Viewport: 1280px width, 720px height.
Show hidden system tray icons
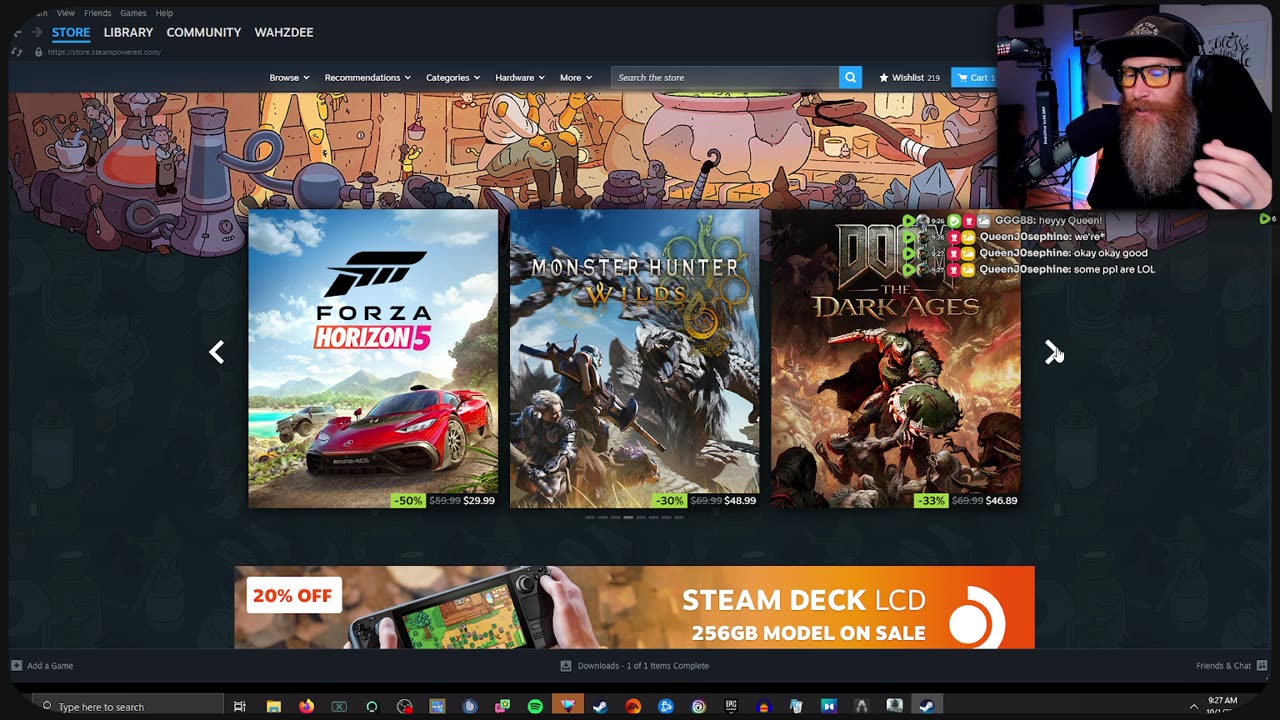(x=1193, y=706)
